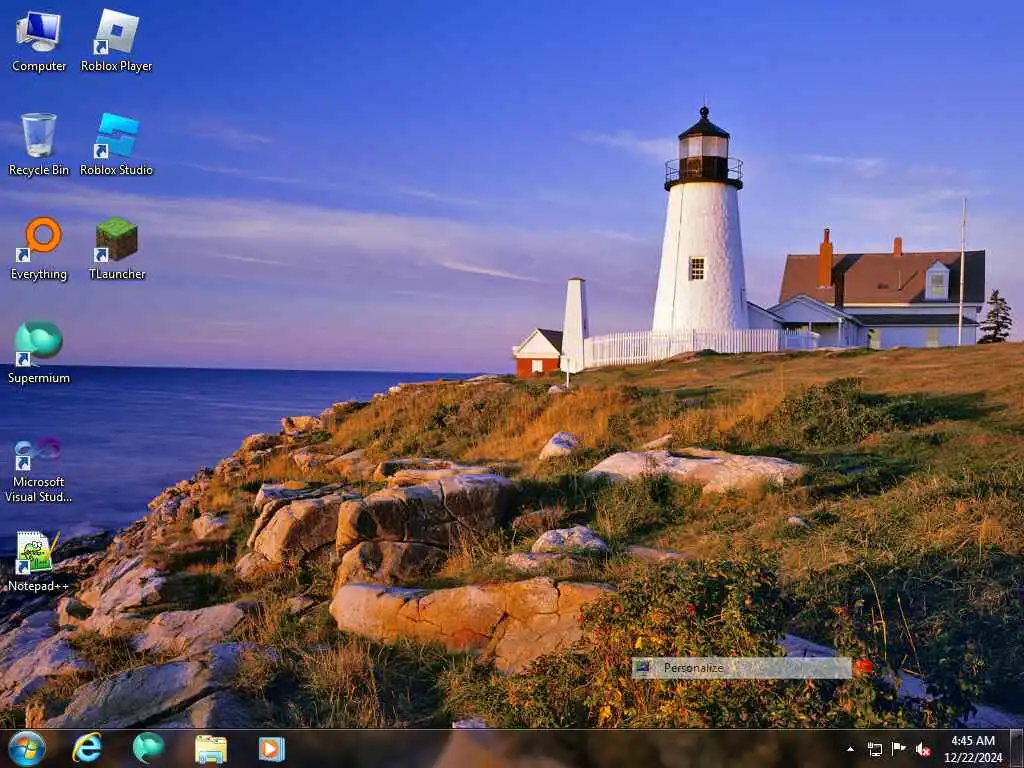Open Supermium from the taskbar
The image size is (1024, 768).
[148, 748]
